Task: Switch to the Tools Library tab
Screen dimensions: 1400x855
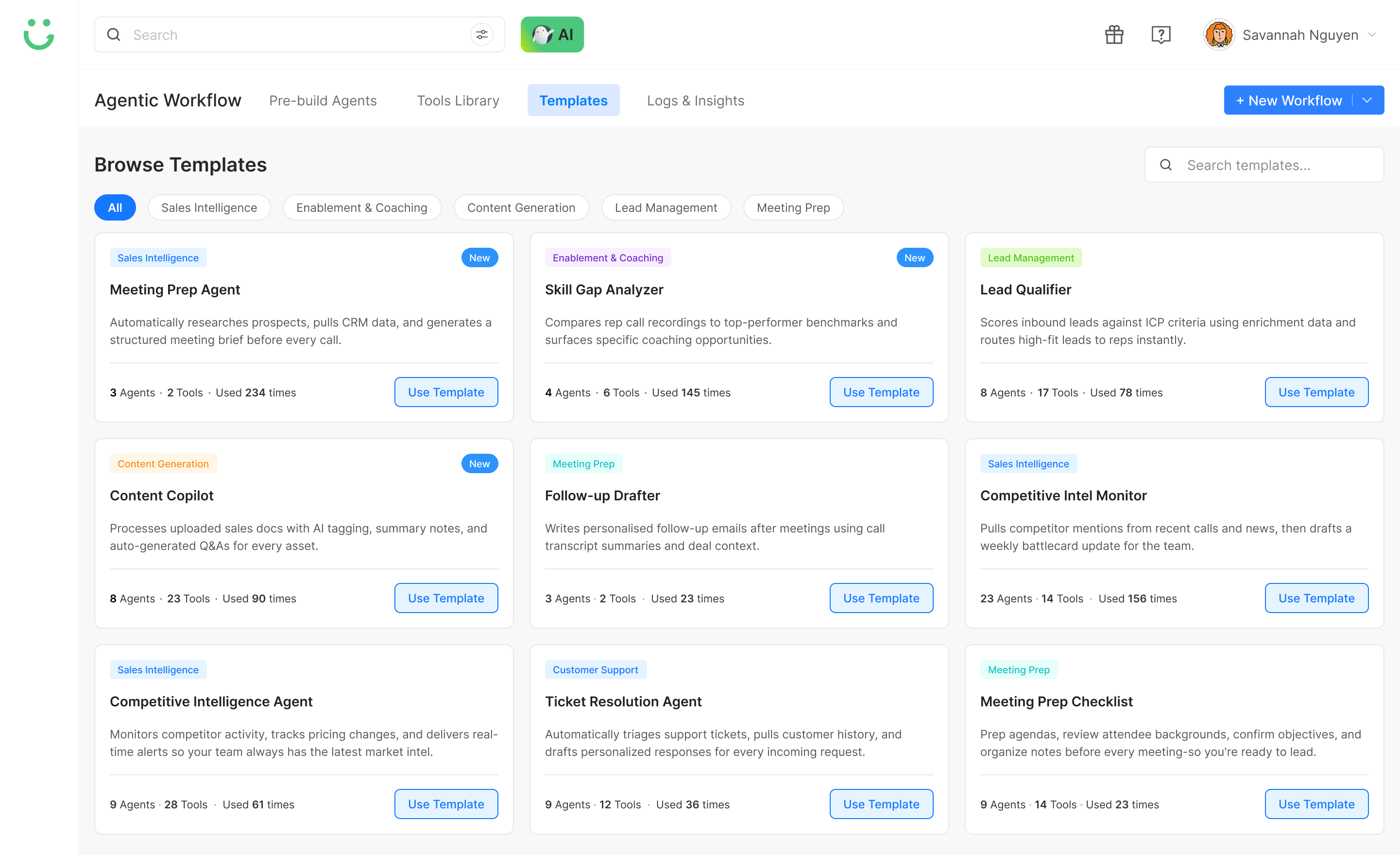Action: click(458, 100)
